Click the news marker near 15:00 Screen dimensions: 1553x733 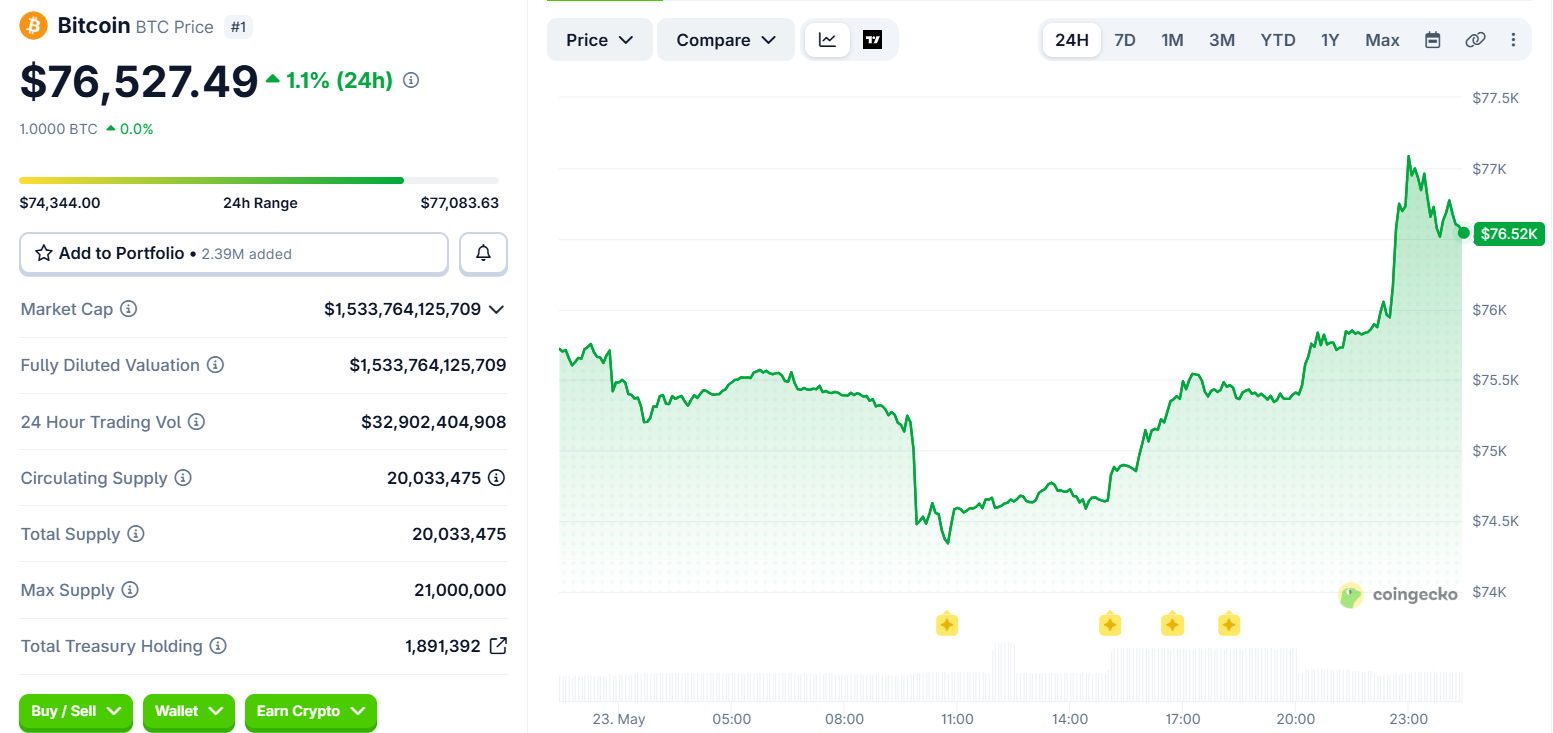tap(1110, 625)
